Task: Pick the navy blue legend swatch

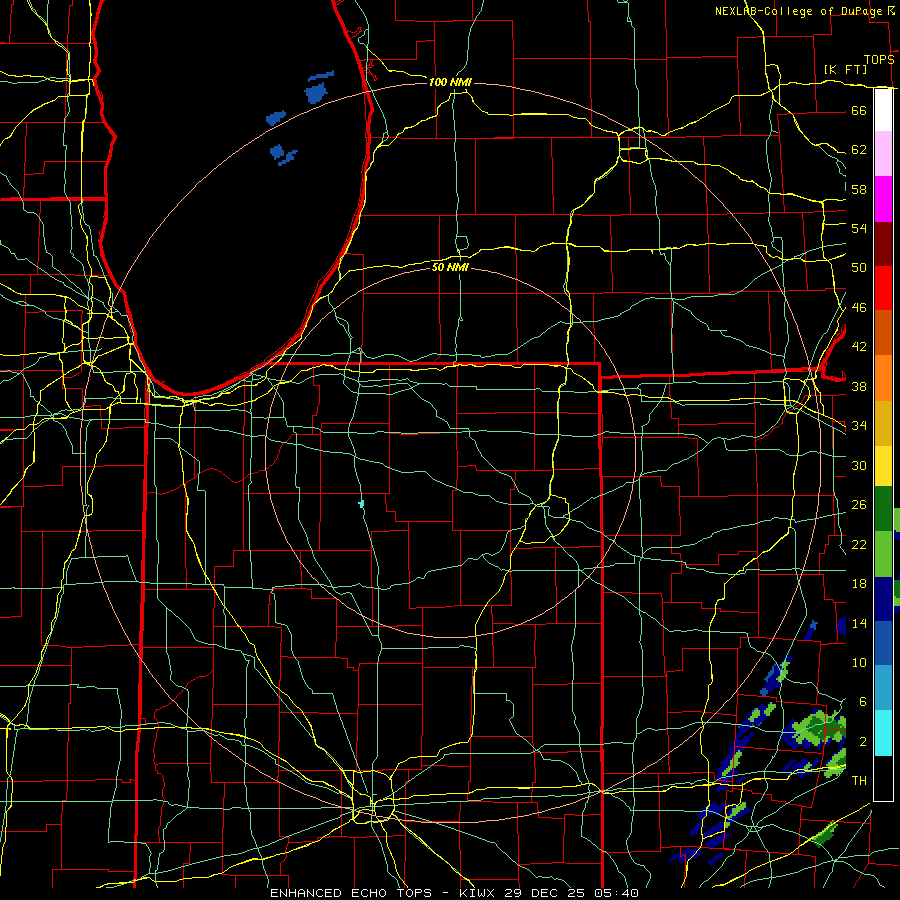Action: [883, 599]
